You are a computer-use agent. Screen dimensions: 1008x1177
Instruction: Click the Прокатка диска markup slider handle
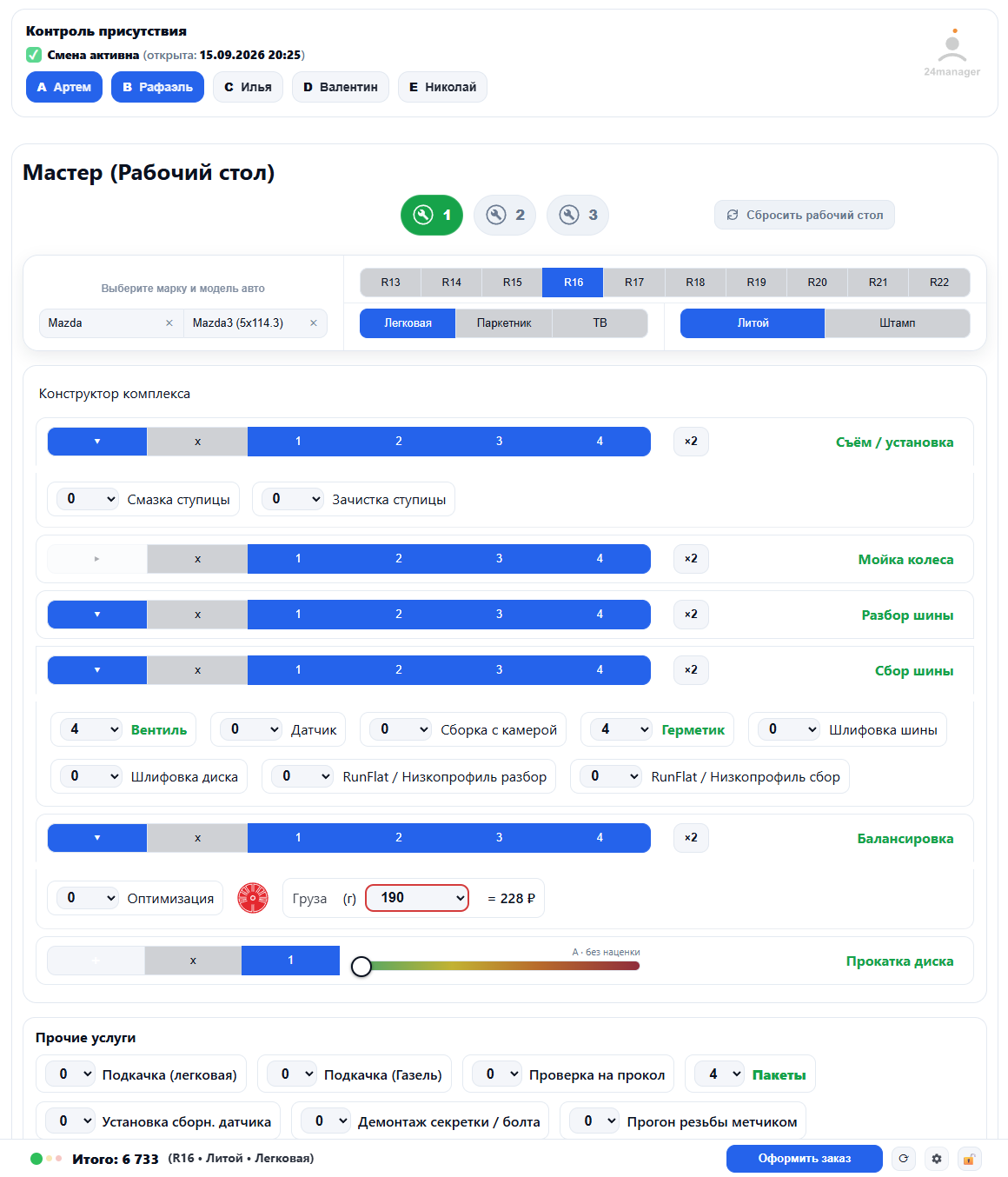361,966
